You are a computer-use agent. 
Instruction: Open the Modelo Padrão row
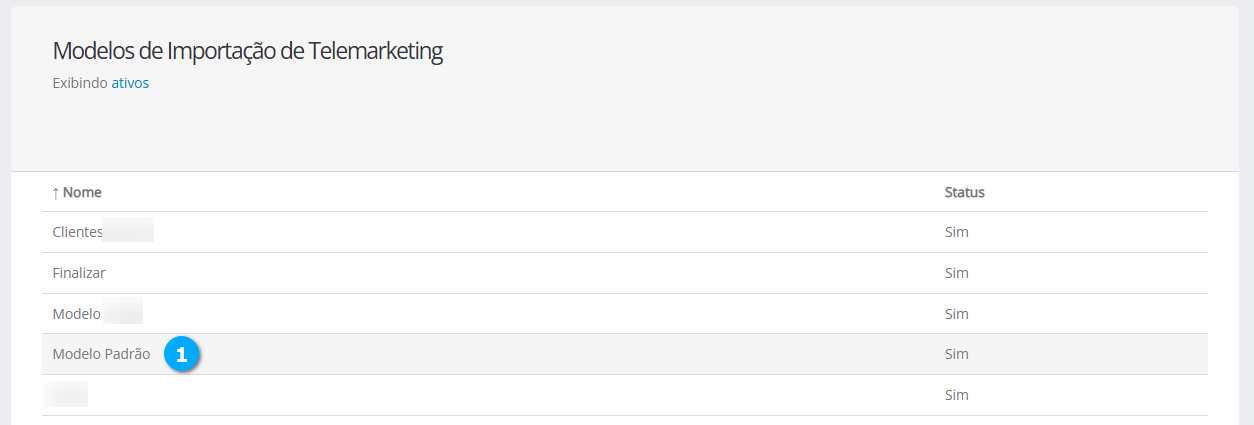(x=101, y=354)
